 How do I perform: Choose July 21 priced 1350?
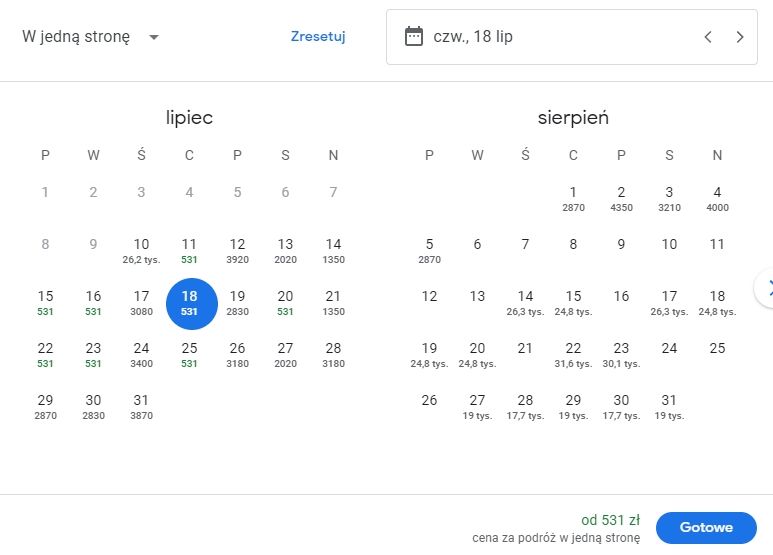333,303
